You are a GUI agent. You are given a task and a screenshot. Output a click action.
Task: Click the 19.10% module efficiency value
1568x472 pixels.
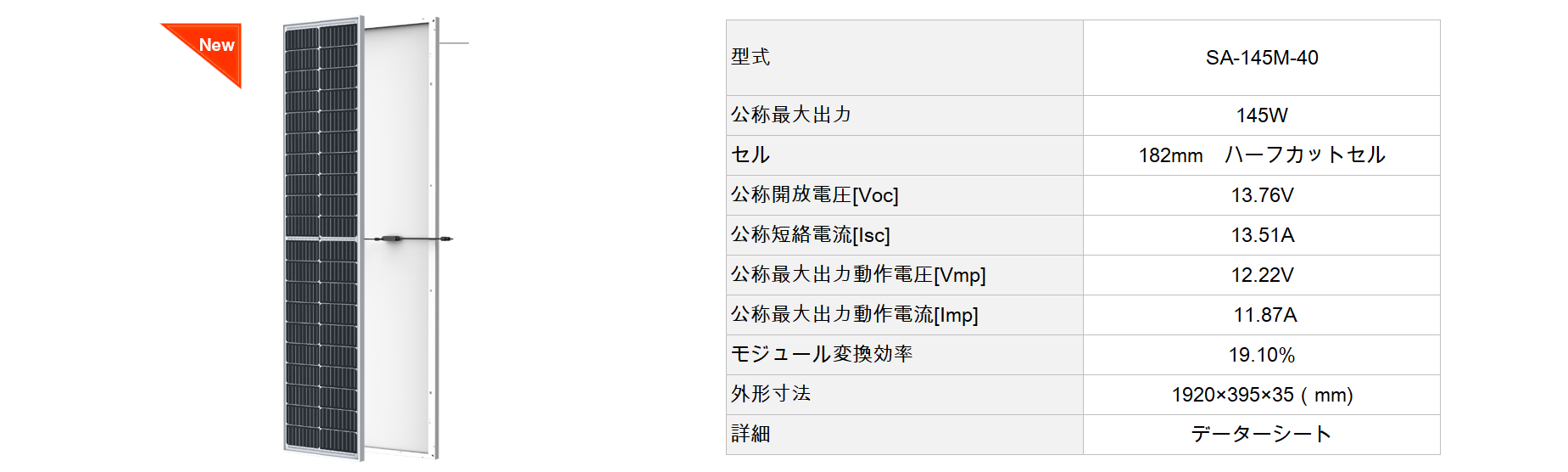(x=1261, y=355)
